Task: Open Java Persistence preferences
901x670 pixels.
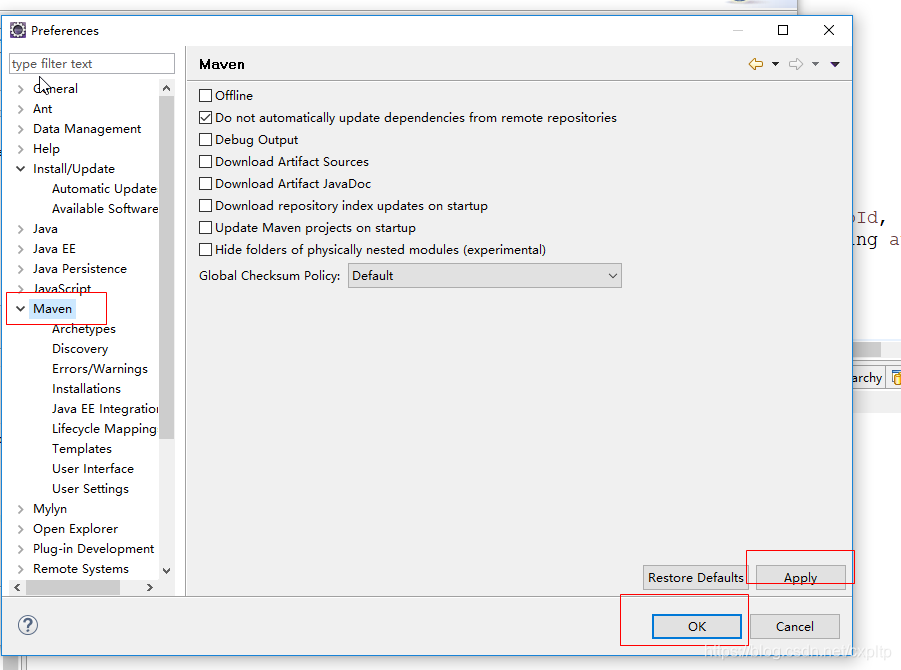Action: [x=80, y=269]
